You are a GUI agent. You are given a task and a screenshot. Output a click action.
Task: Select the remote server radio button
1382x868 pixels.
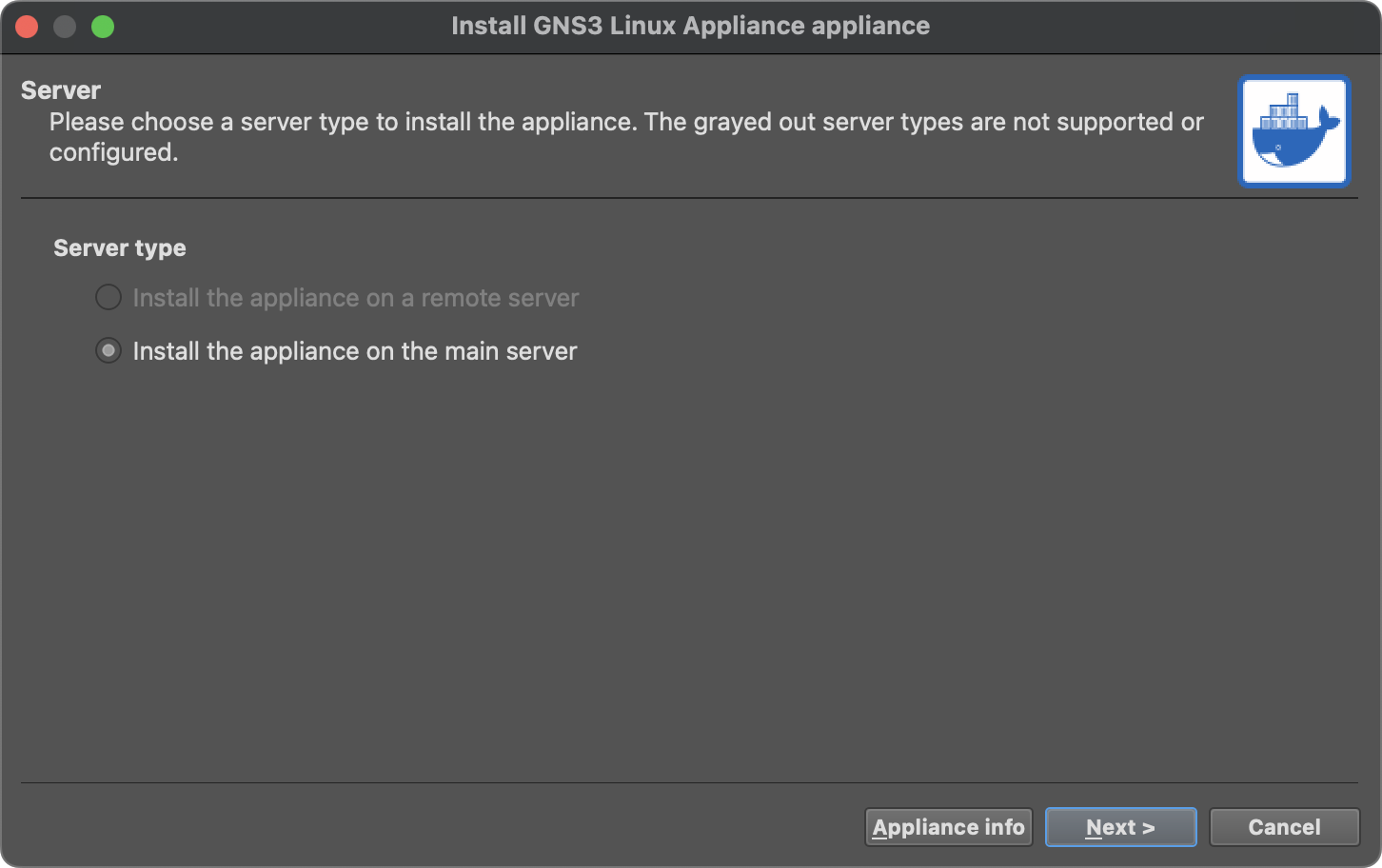[x=109, y=298]
